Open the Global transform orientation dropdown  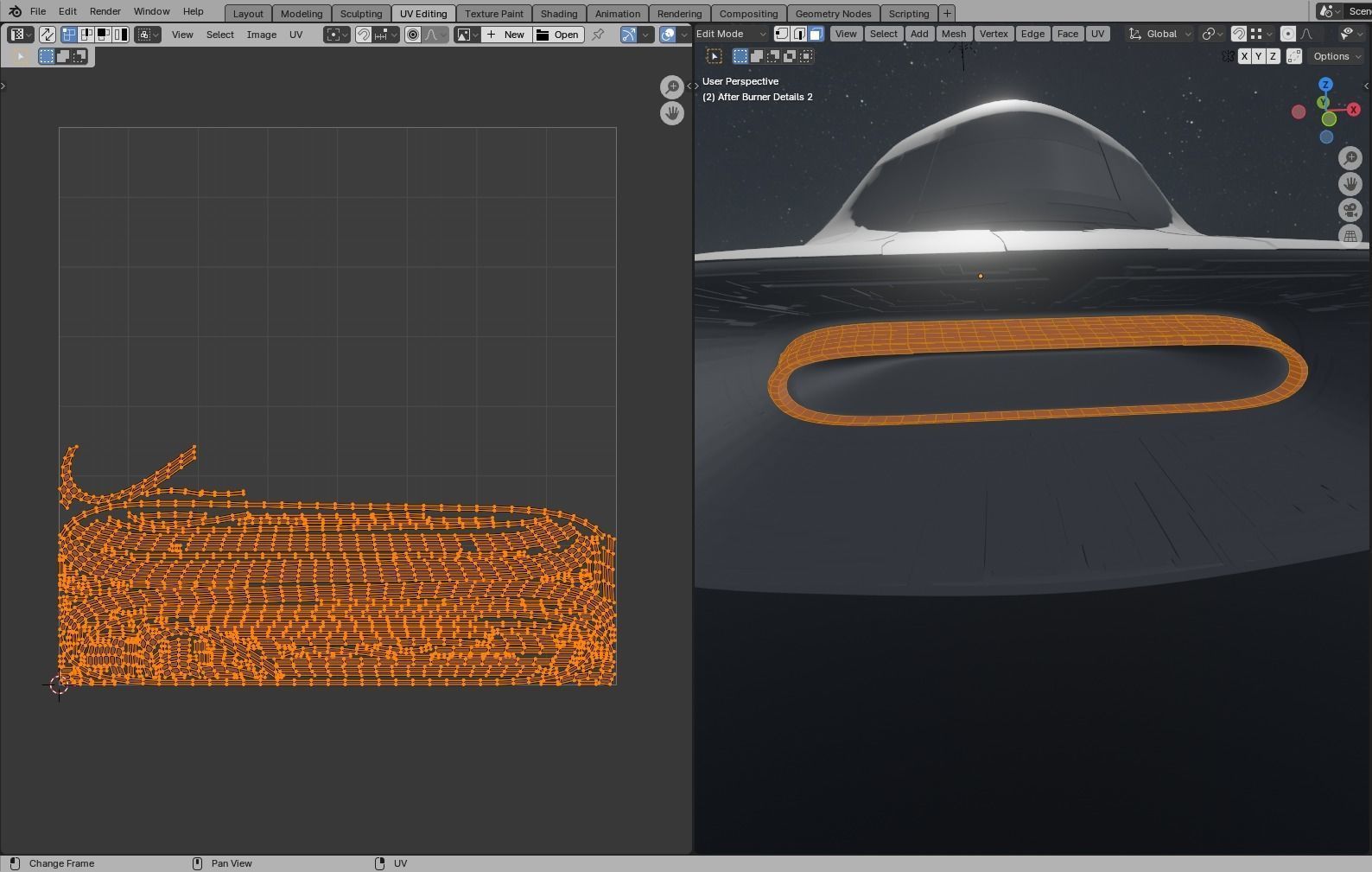(1160, 34)
